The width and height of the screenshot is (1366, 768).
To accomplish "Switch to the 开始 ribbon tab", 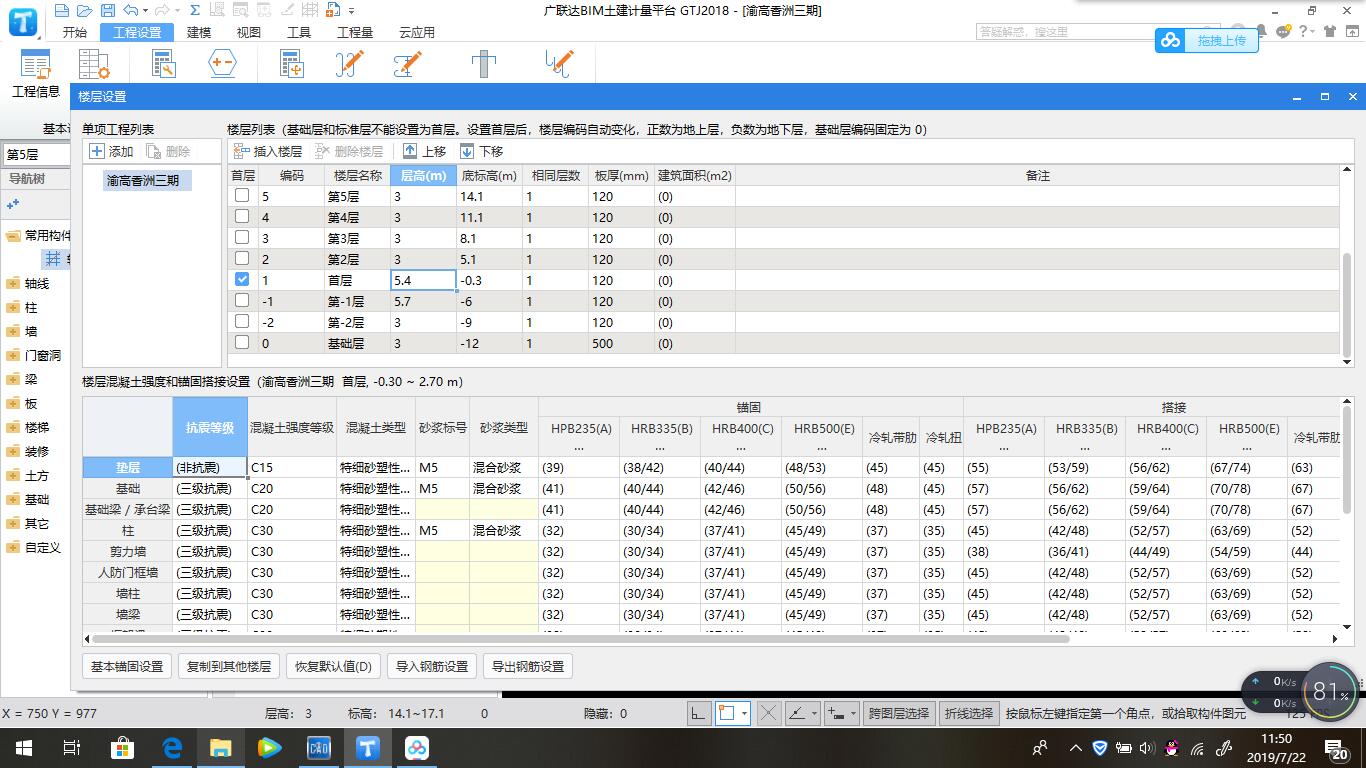I will 75,32.
